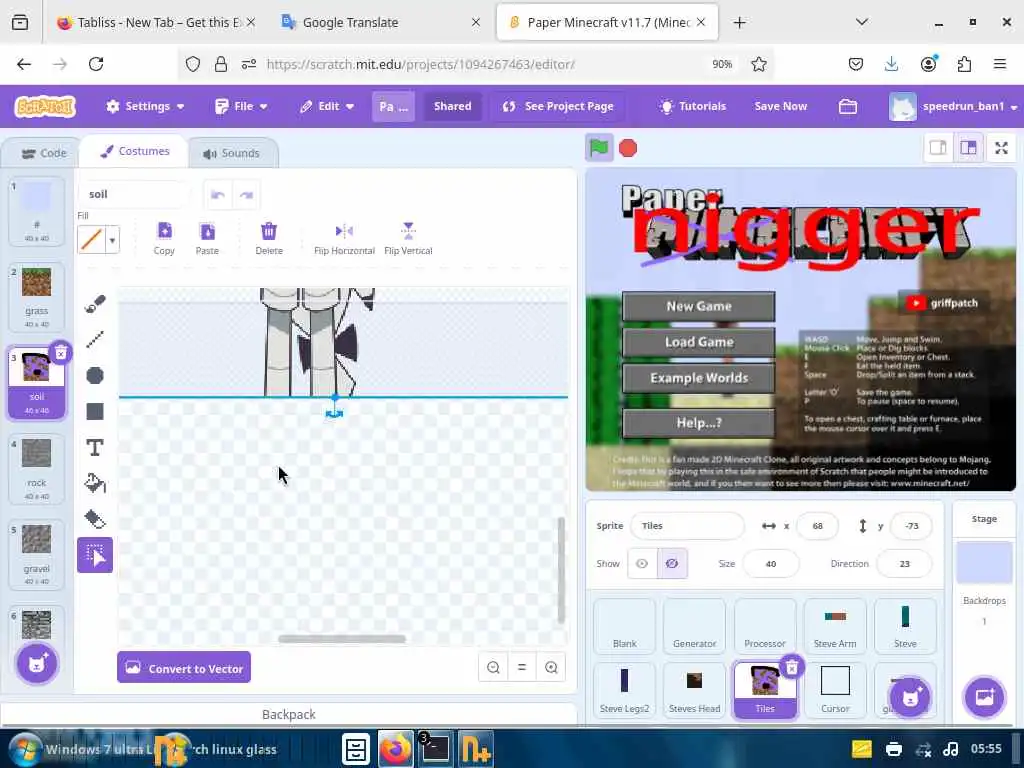Undo the last costume edit
This screenshot has height=768, width=1024.
218,195
